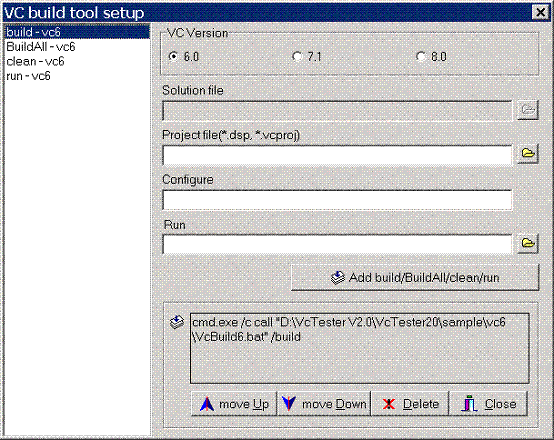
Task: Highlight "run - vc6" list item
Action: point(77,76)
